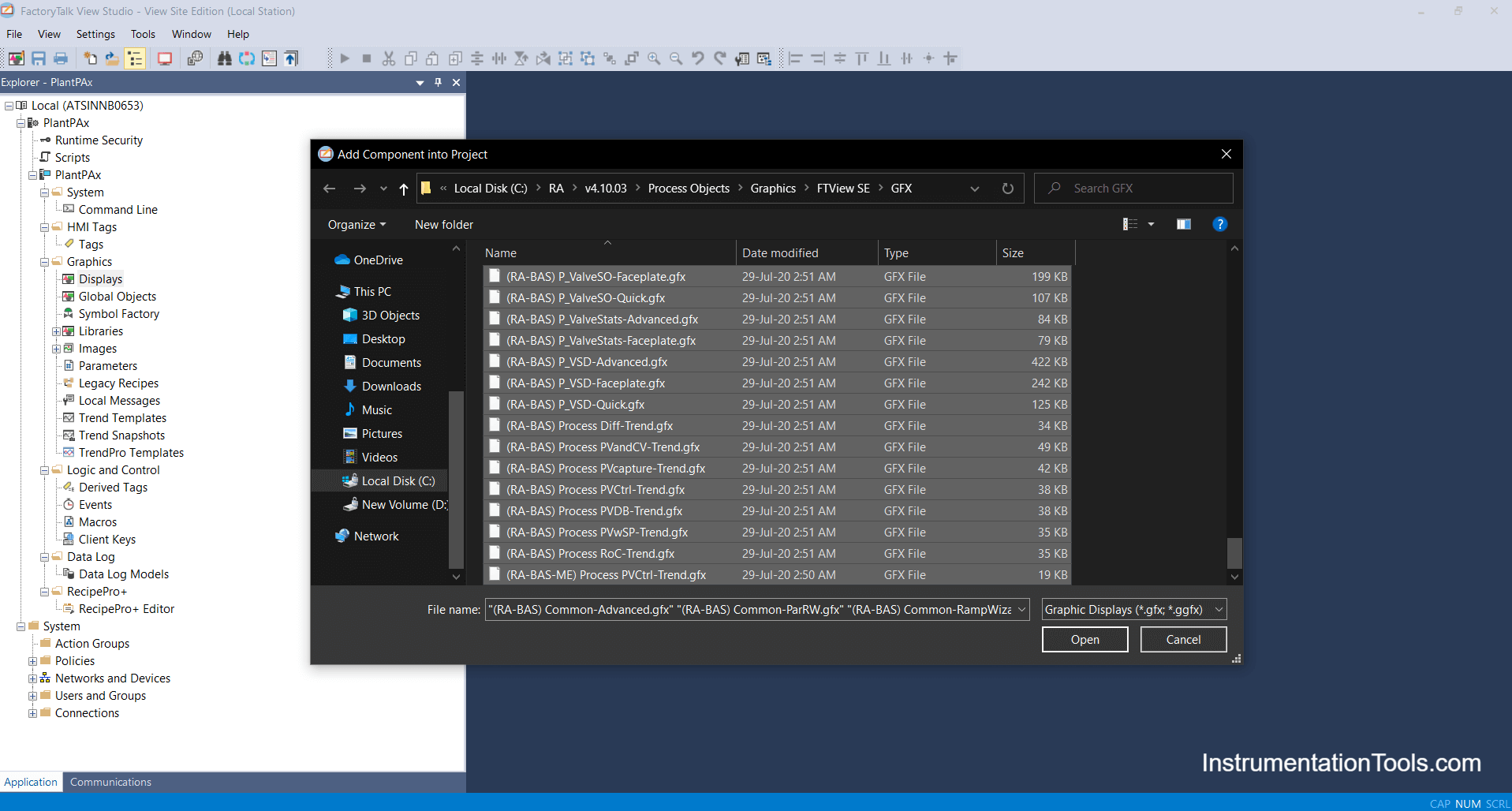Open recent locations dropdown arrow

point(383,189)
